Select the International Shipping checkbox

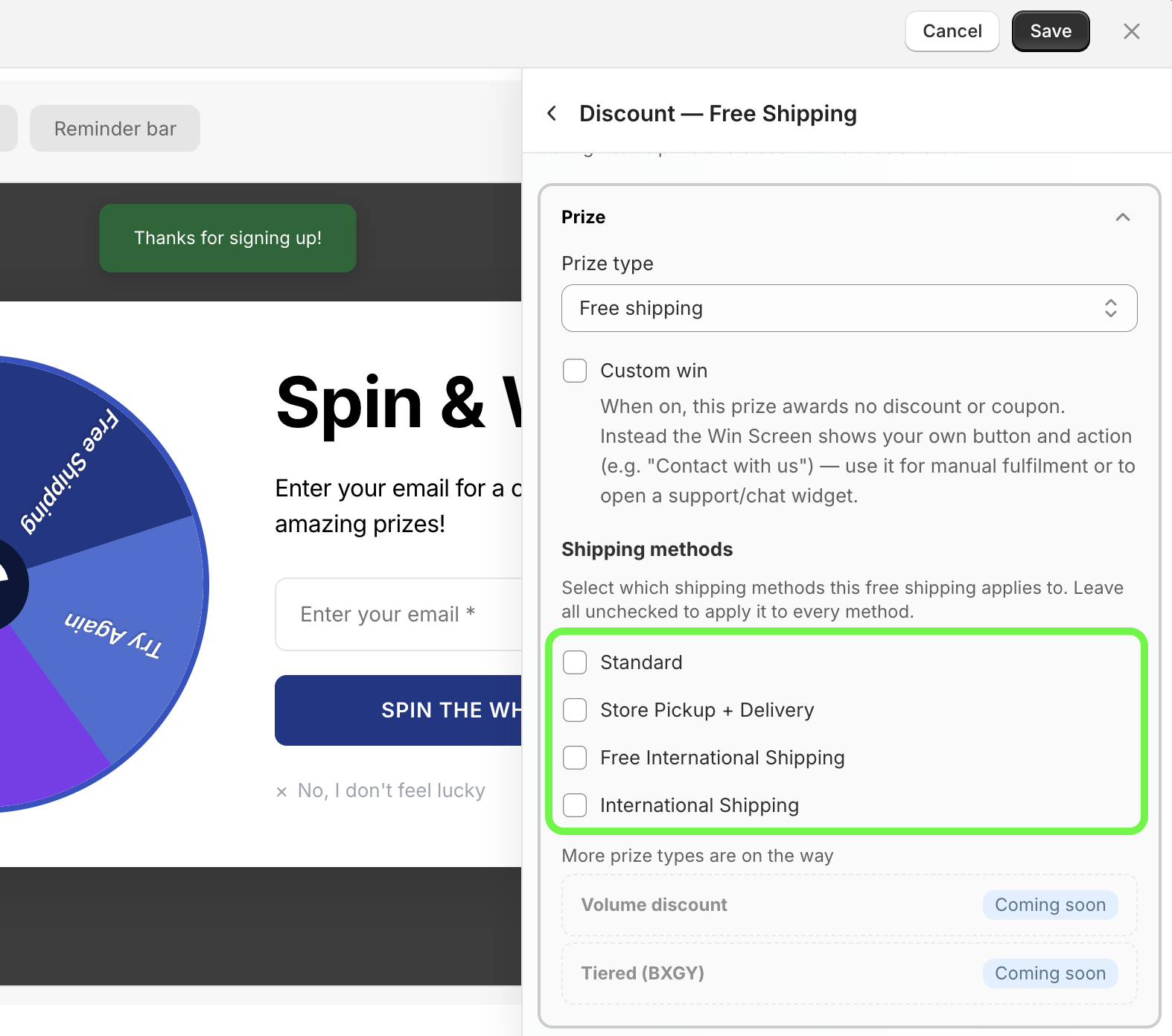(x=575, y=805)
